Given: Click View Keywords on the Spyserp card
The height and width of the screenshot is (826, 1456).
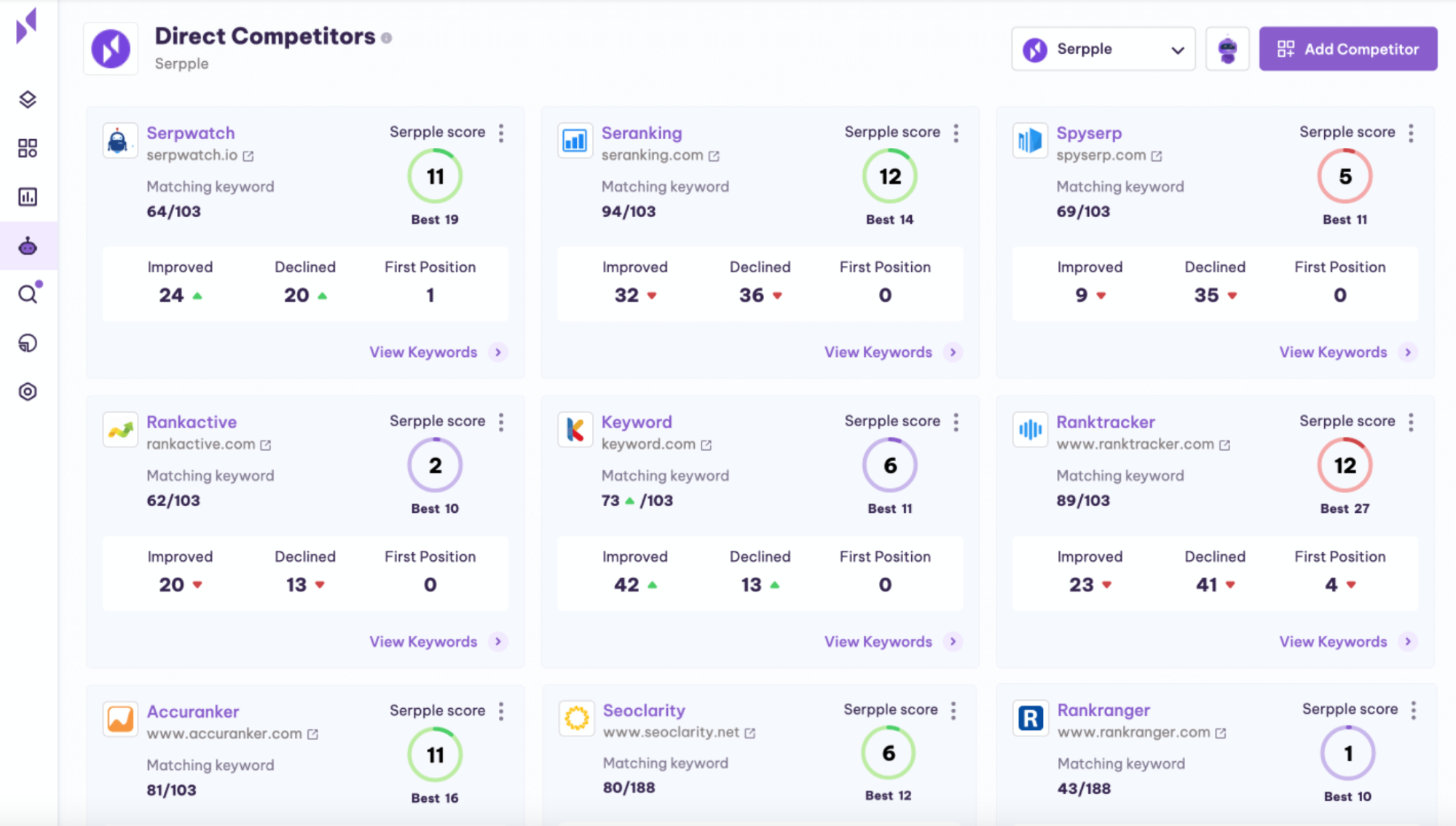Looking at the screenshot, I should 1347,352.
